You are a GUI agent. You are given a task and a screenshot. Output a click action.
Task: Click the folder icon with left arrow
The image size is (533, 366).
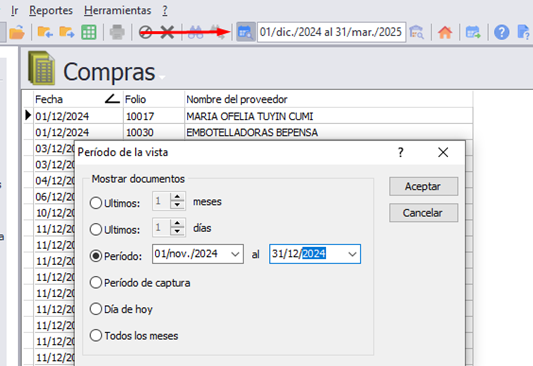pos(45,33)
